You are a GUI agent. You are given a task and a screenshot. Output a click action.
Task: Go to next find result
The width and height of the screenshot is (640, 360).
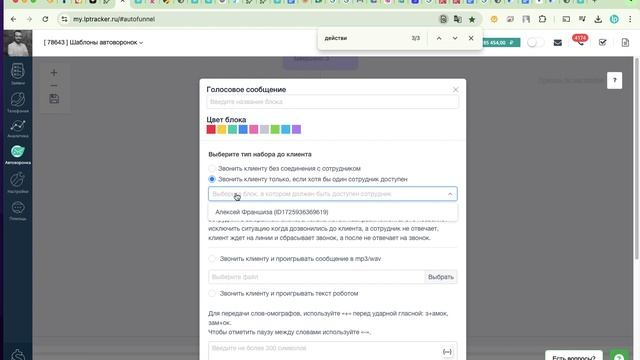455,38
